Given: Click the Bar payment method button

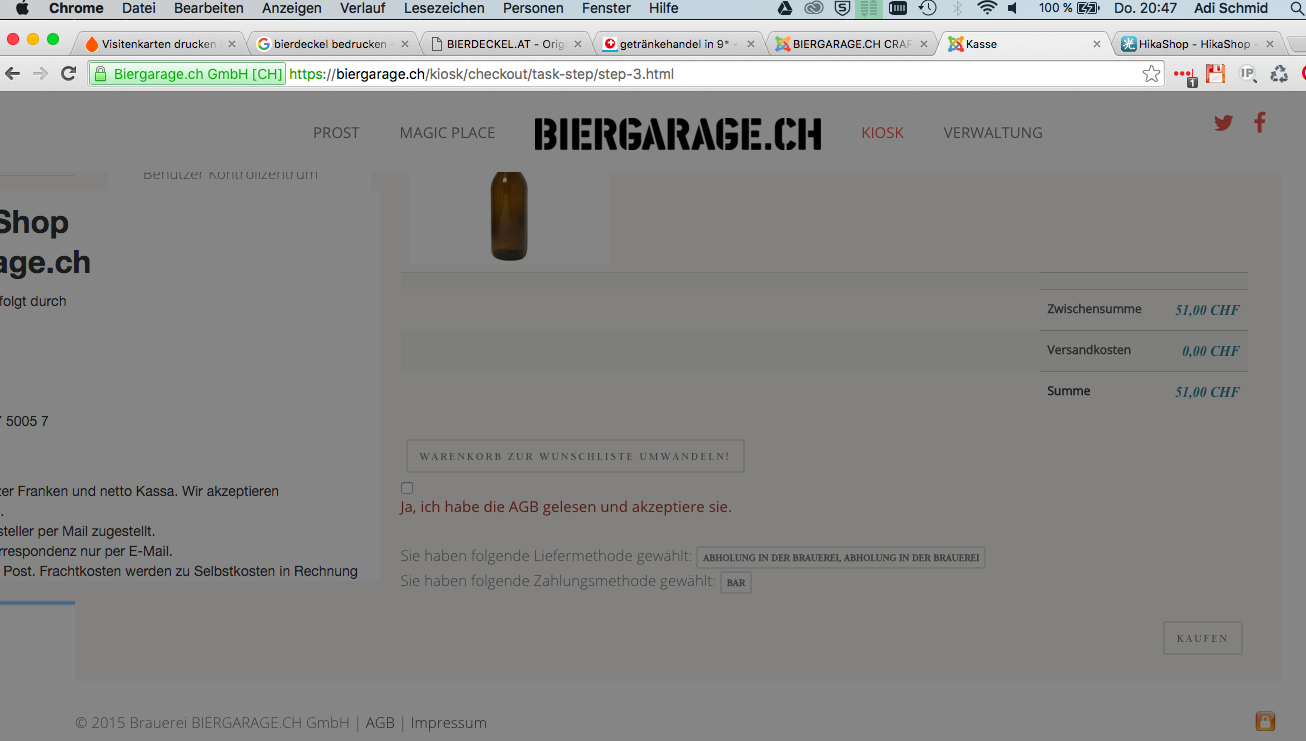Looking at the screenshot, I should pos(736,582).
